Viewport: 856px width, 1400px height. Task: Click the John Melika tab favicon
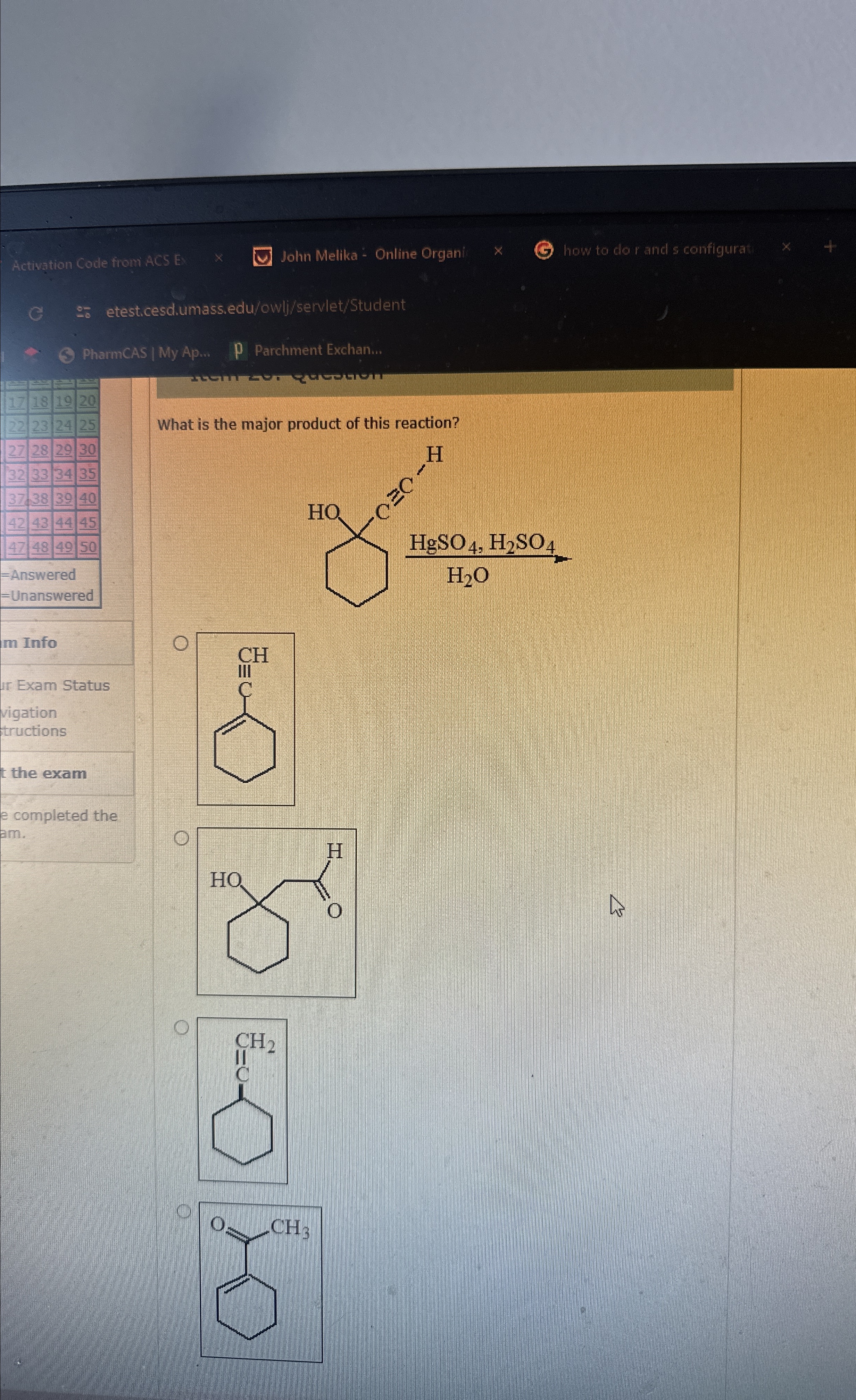click(262, 257)
